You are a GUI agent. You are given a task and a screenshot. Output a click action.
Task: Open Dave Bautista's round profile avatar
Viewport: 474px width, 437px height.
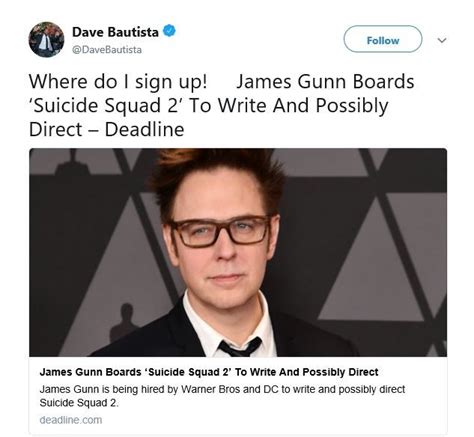tap(46, 39)
